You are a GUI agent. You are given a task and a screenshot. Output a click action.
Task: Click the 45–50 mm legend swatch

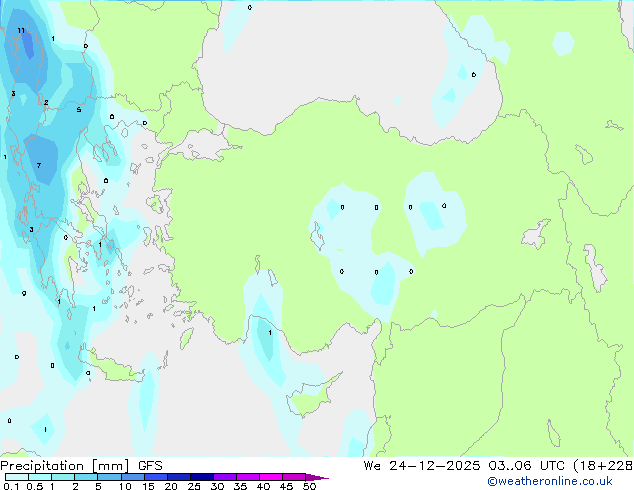294,477
